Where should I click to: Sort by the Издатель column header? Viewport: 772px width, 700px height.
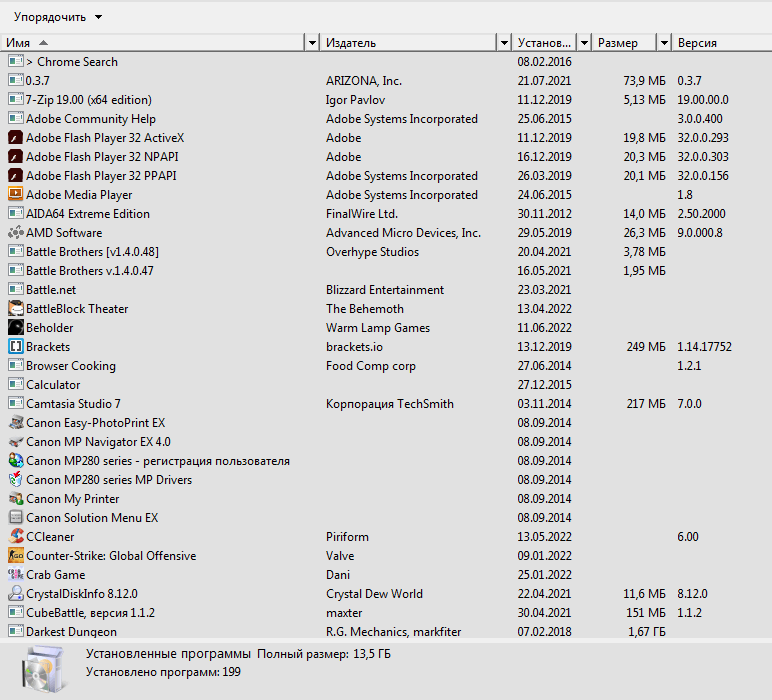[x=408, y=43]
